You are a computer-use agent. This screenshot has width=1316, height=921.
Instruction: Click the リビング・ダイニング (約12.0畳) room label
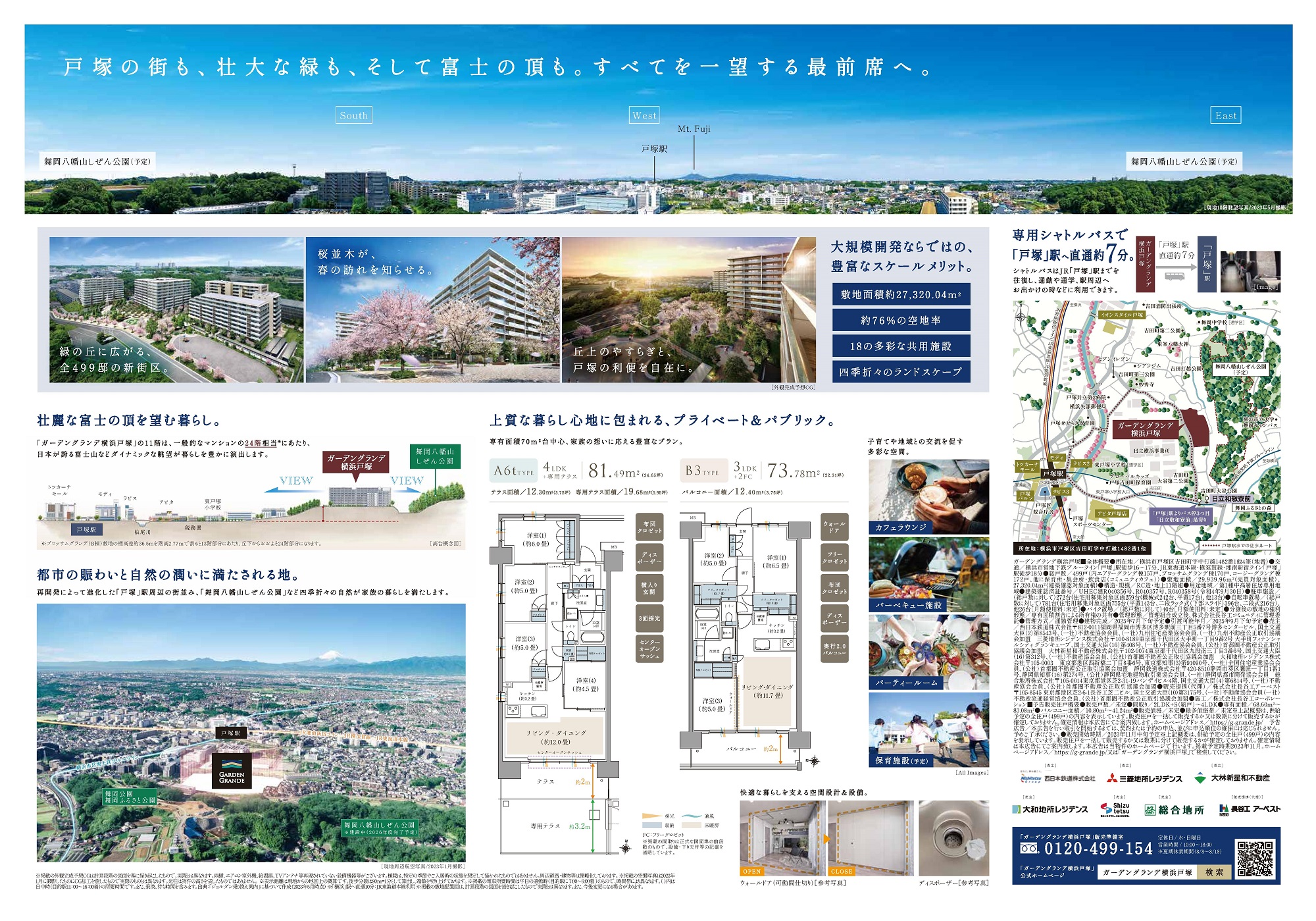coord(556,737)
